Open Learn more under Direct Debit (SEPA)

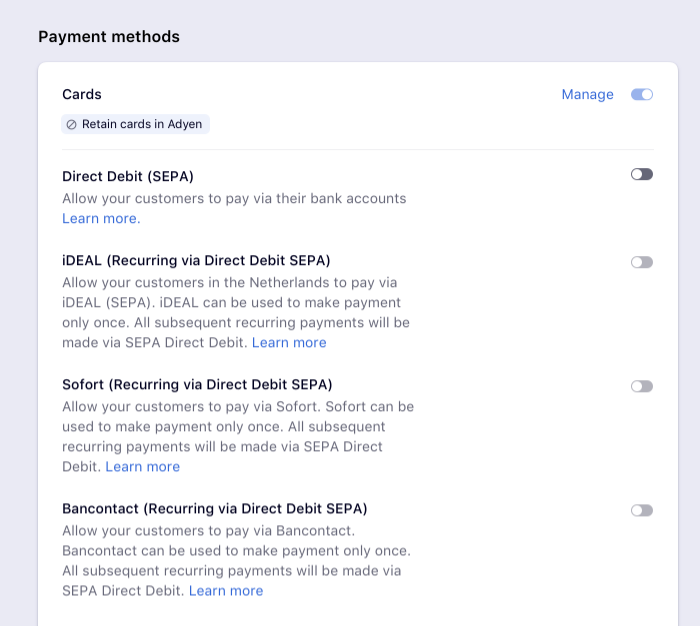[101, 218]
